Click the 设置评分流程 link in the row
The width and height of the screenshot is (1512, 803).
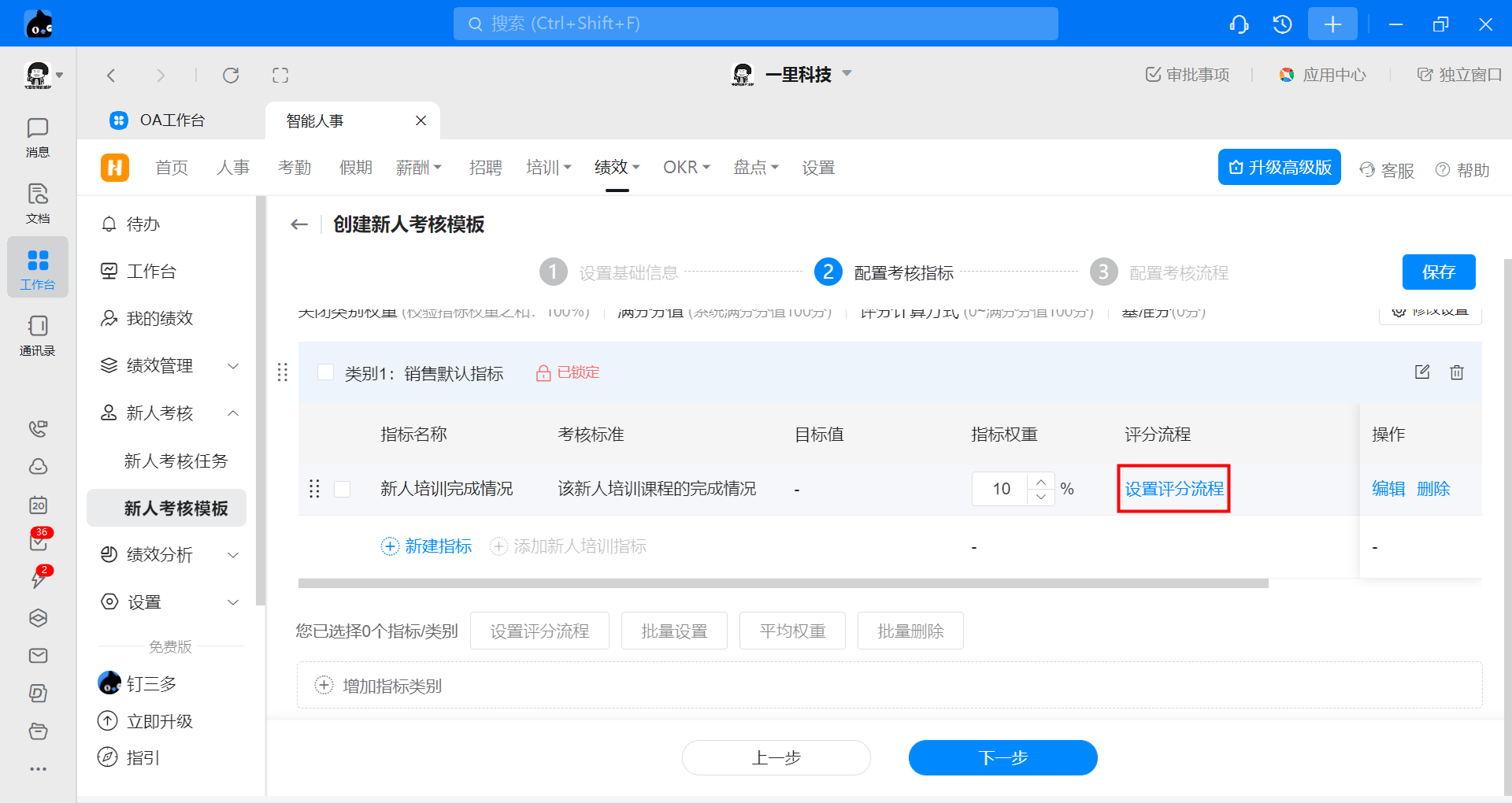click(1173, 489)
